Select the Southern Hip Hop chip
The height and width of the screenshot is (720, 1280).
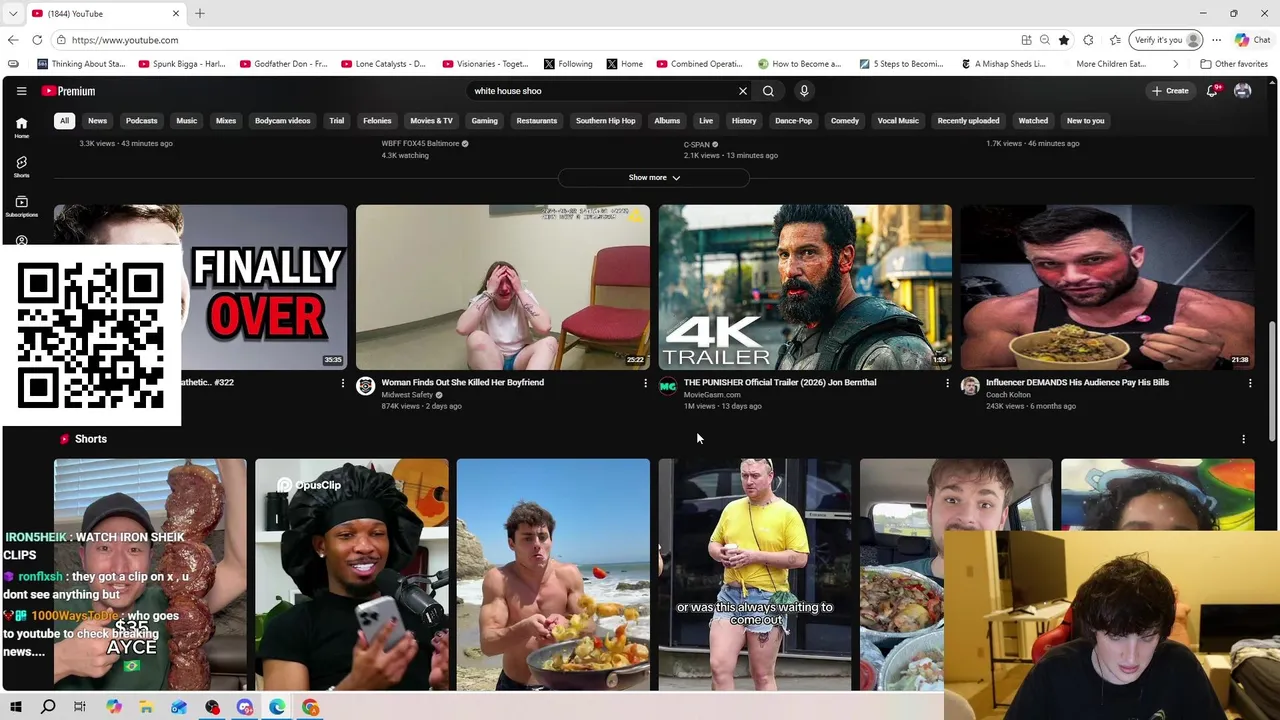[x=605, y=121]
